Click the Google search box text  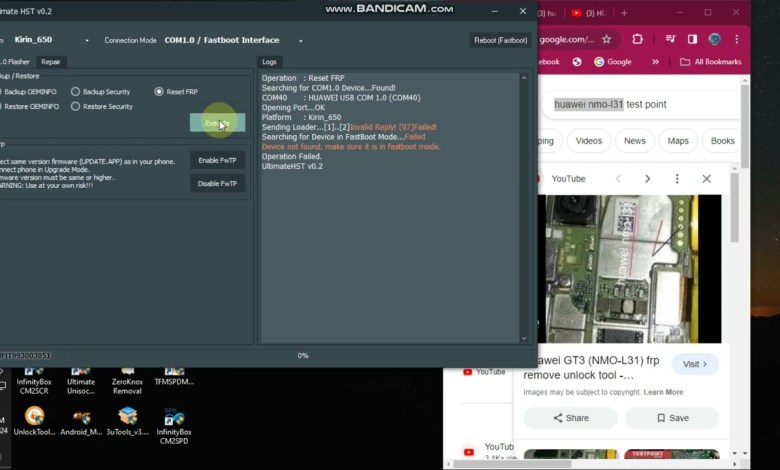[610, 104]
